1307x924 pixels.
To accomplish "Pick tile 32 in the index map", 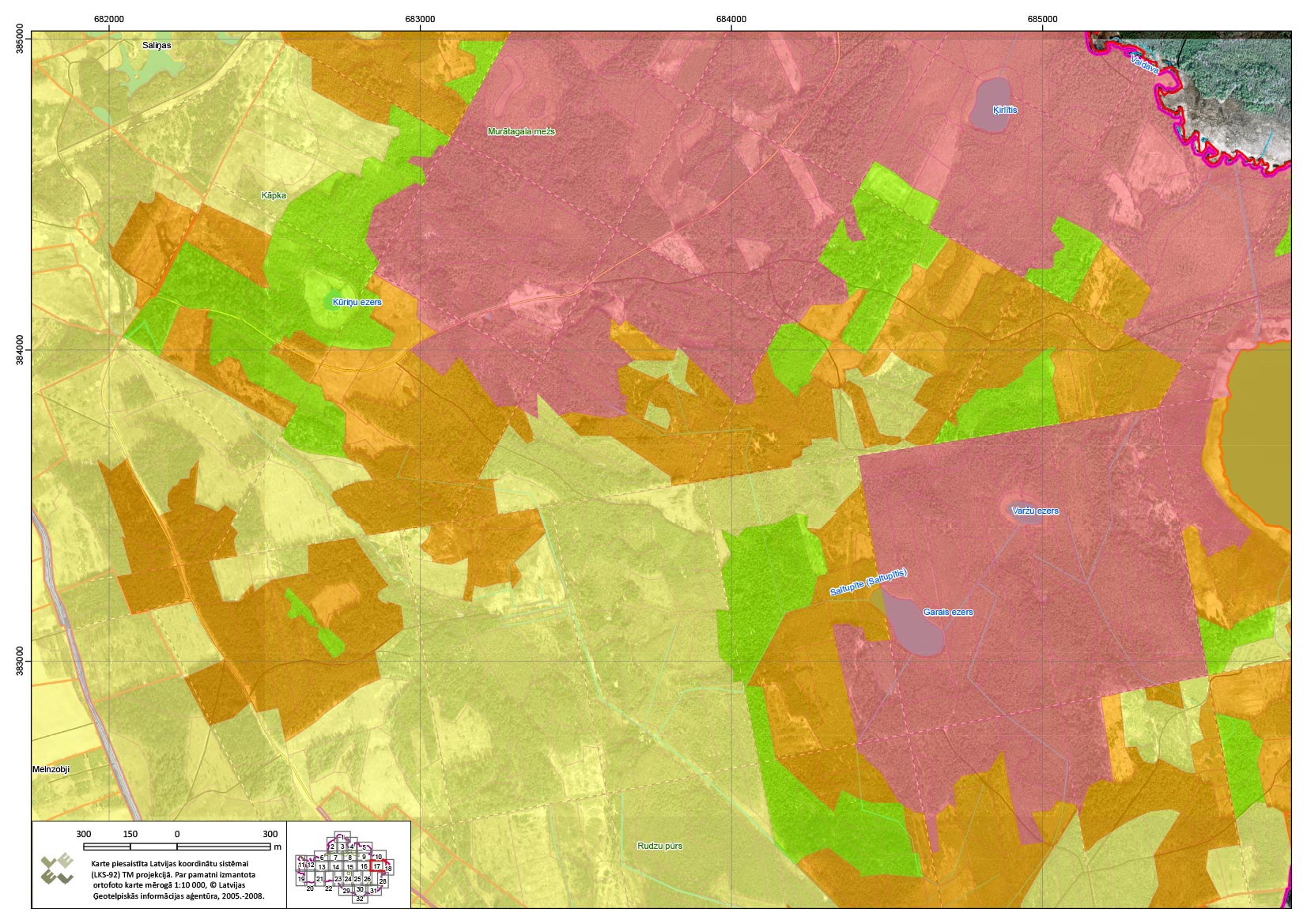I will pyautogui.click(x=360, y=899).
